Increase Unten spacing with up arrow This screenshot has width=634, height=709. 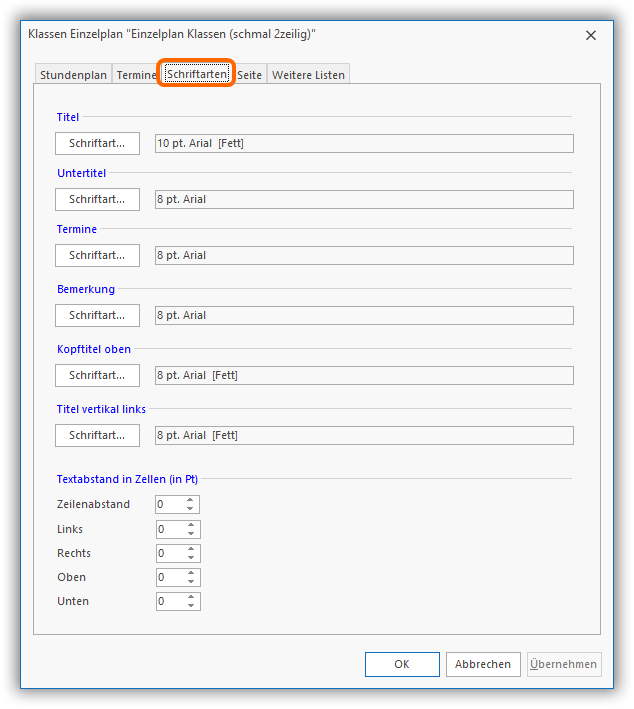pyautogui.click(x=191, y=597)
